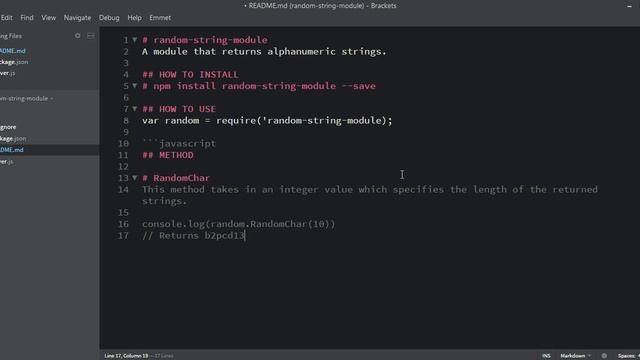Image resolution: width=640 pixels, height=360 pixels.
Task: Click the split view icon in sidebar
Action: (91, 36)
